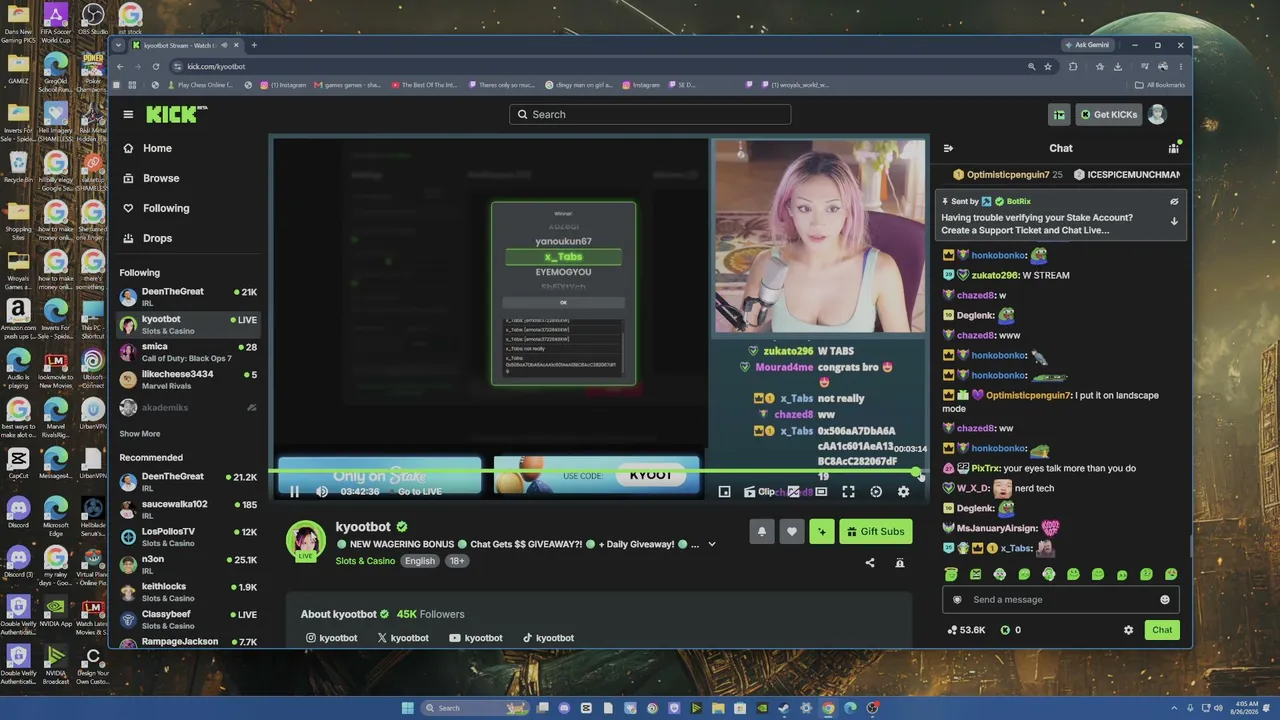Expand Show More followed channels
This screenshot has width=1280, height=720.
pyautogui.click(x=140, y=434)
